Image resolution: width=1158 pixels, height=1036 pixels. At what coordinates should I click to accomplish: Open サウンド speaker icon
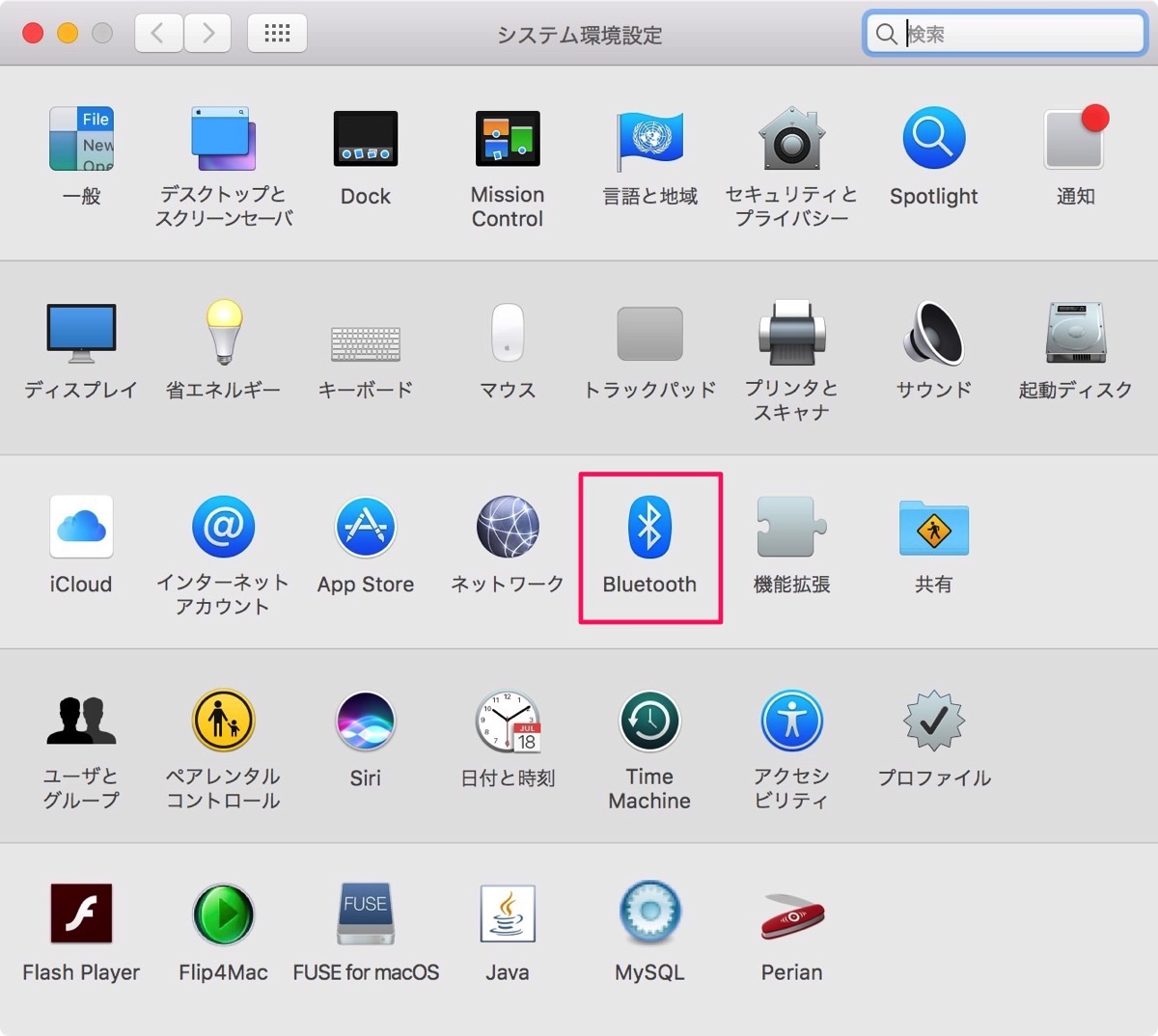(x=933, y=333)
